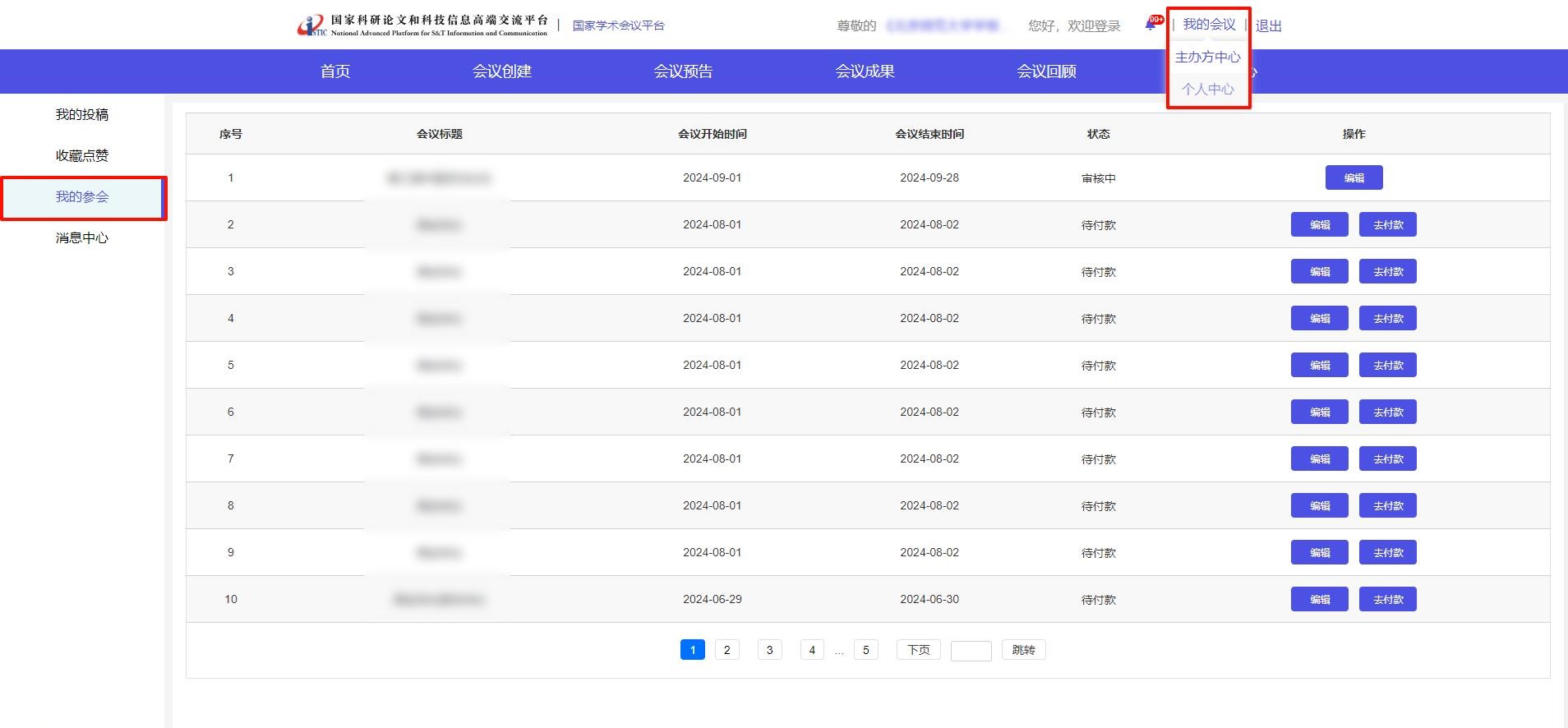Image resolution: width=1568 pixels, height=728 pixels.
Task: Click 去付款 button for row 5
Action: [1388, 365]
